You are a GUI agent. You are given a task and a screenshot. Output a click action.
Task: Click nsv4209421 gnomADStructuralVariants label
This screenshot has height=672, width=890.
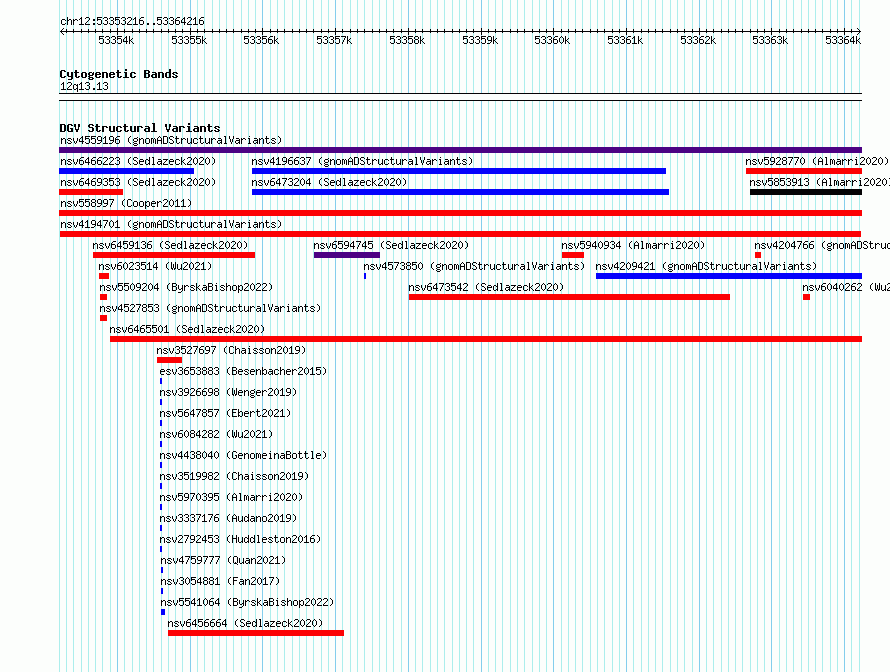pyautogui.click(x=706, y=266)
